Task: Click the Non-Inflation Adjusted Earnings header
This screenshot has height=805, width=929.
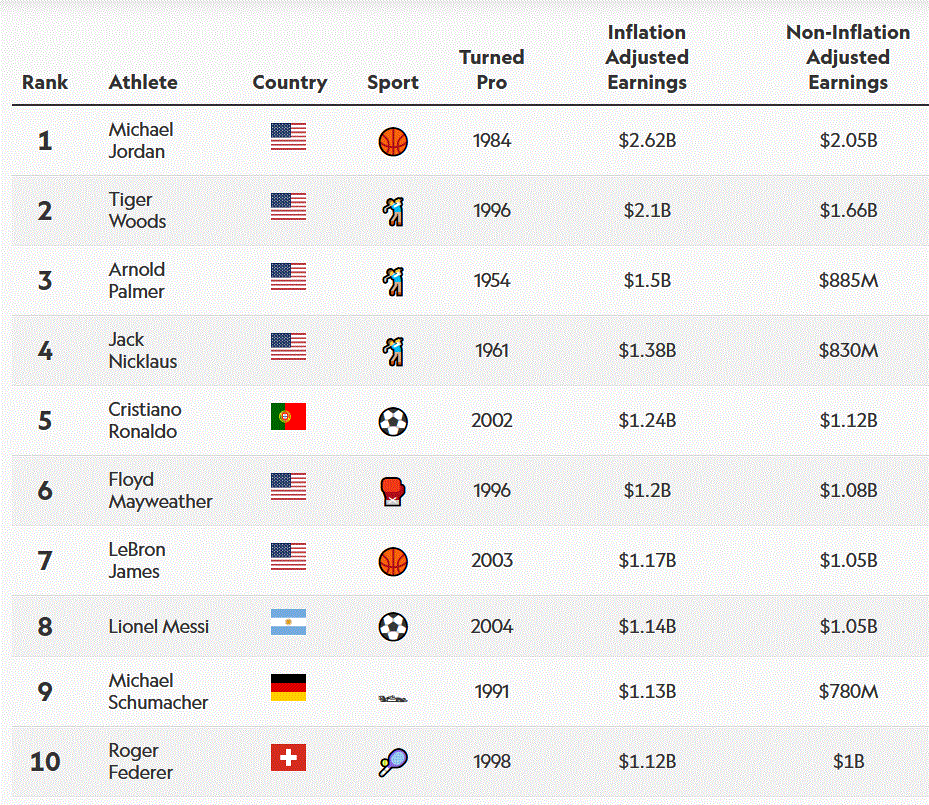Action: (x=848, y=58)
